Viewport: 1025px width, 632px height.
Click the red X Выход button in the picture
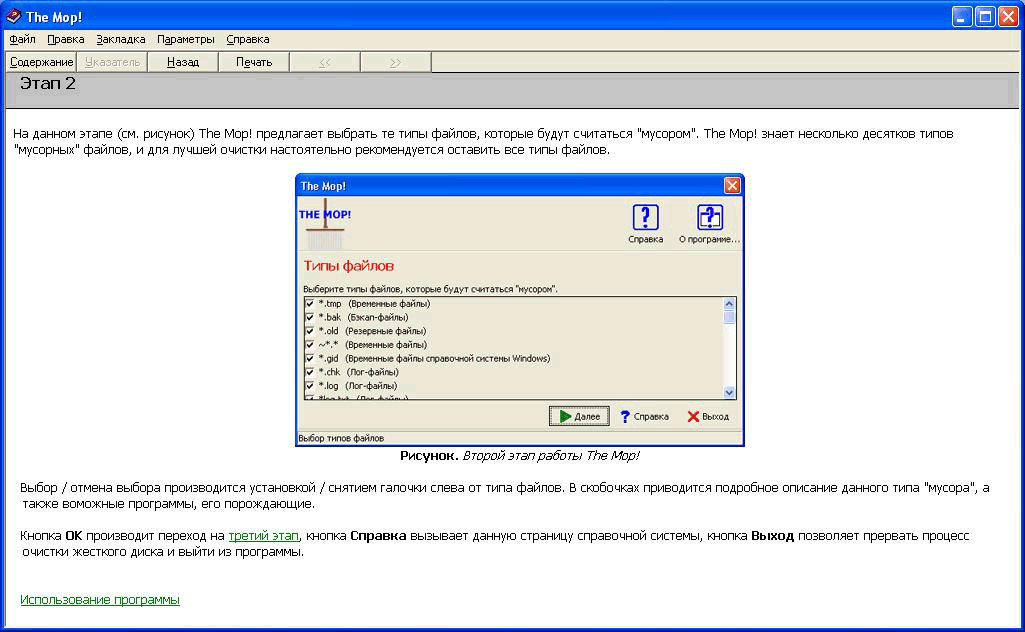(x=708, y=416)
